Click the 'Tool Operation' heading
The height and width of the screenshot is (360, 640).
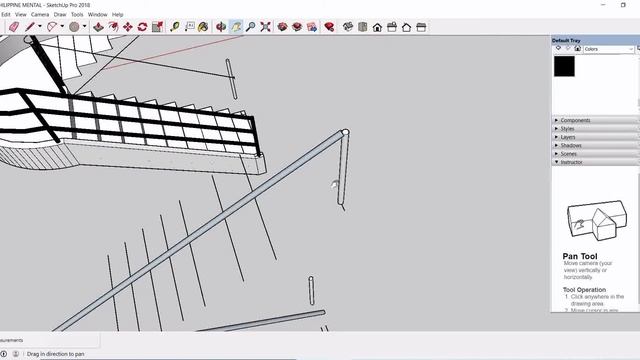[x=584, y=289]
